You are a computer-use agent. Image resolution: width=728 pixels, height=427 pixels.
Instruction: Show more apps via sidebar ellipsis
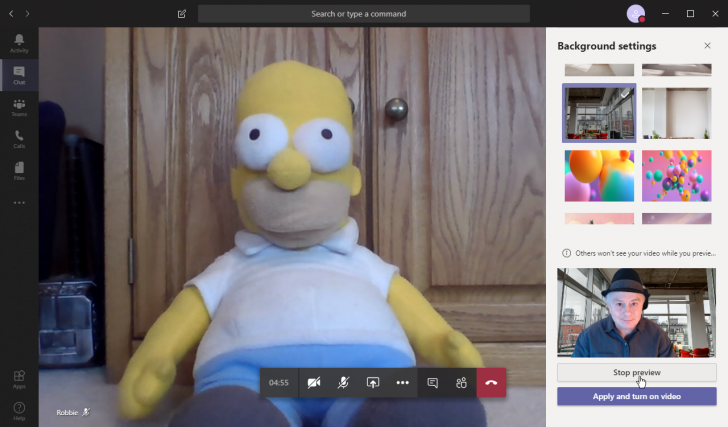click(x=19, y=203)
